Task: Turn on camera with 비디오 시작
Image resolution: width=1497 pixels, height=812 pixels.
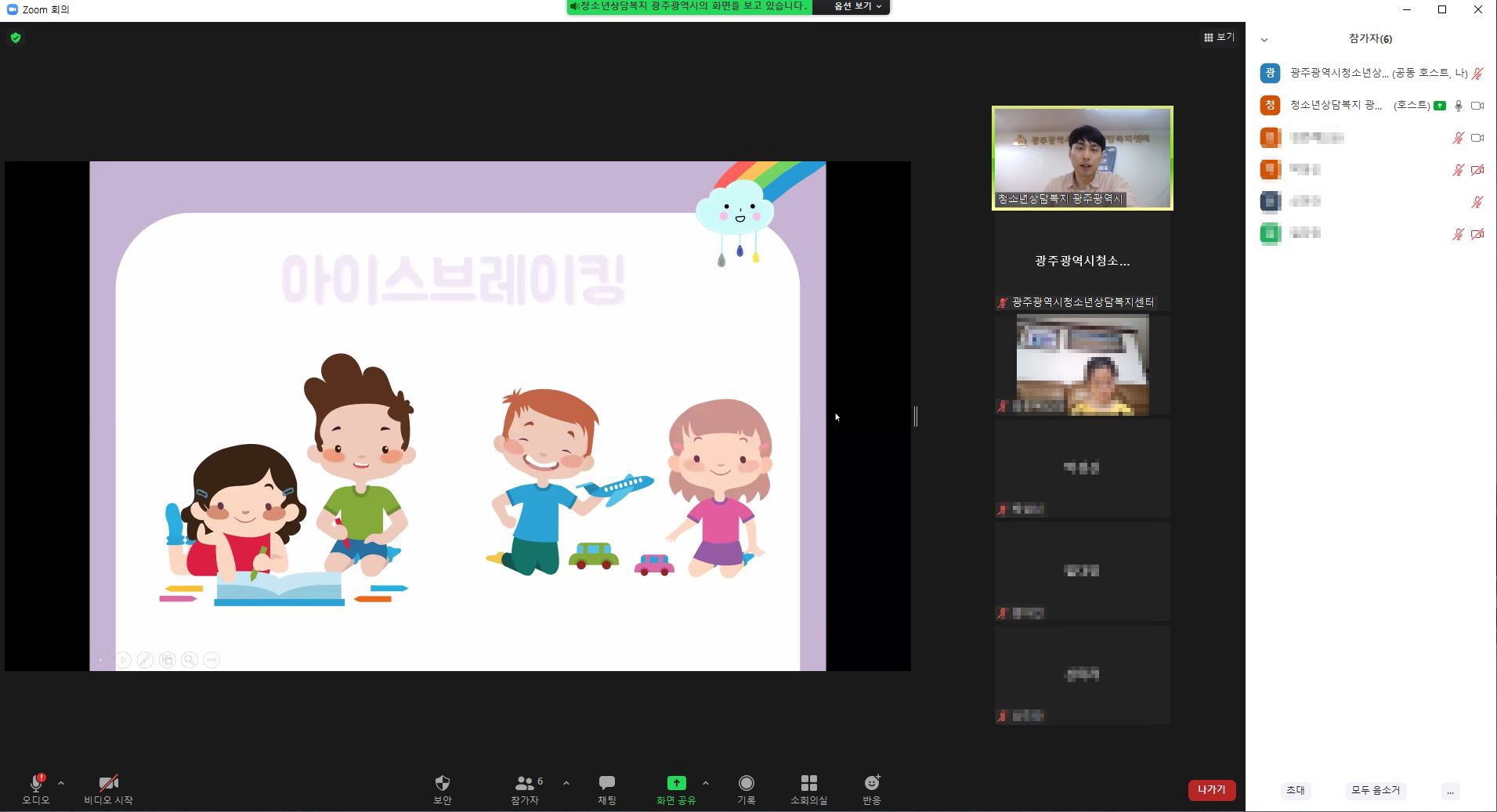Action: [108, 784]
